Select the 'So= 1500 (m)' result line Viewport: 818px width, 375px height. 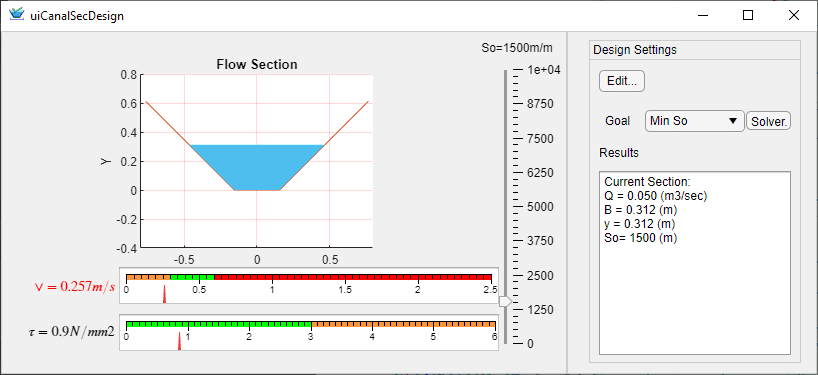(641, 238)
